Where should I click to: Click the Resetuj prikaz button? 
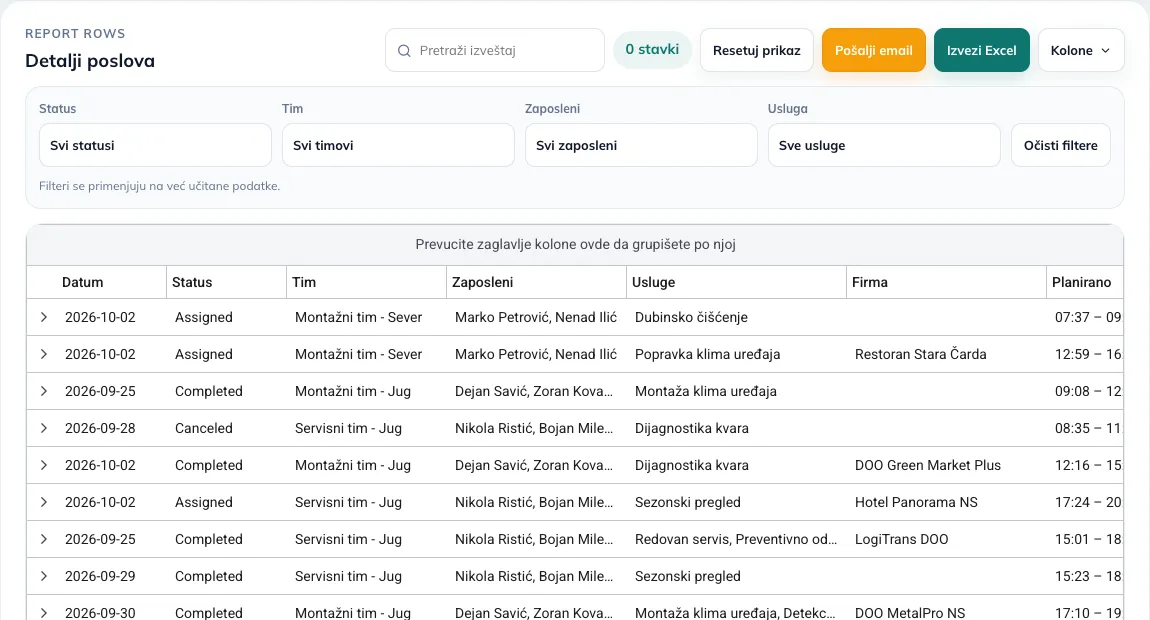point(757,51)
